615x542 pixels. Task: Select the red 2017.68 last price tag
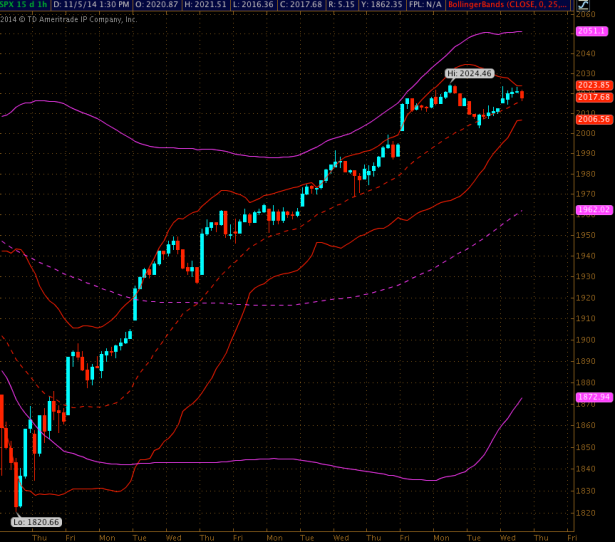tap(593, 97)
